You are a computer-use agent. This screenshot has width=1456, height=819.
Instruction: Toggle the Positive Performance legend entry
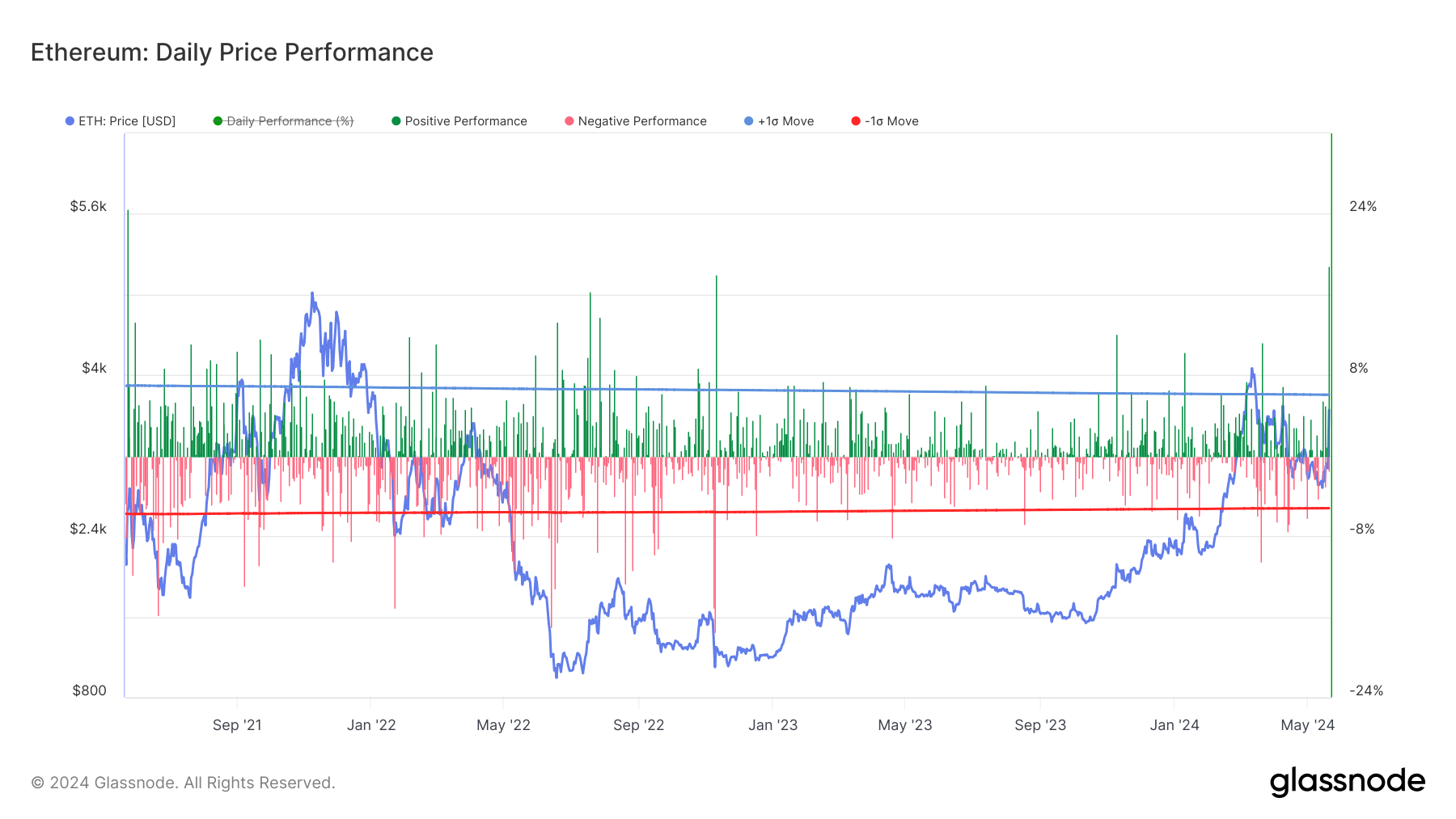coord(459,121)
